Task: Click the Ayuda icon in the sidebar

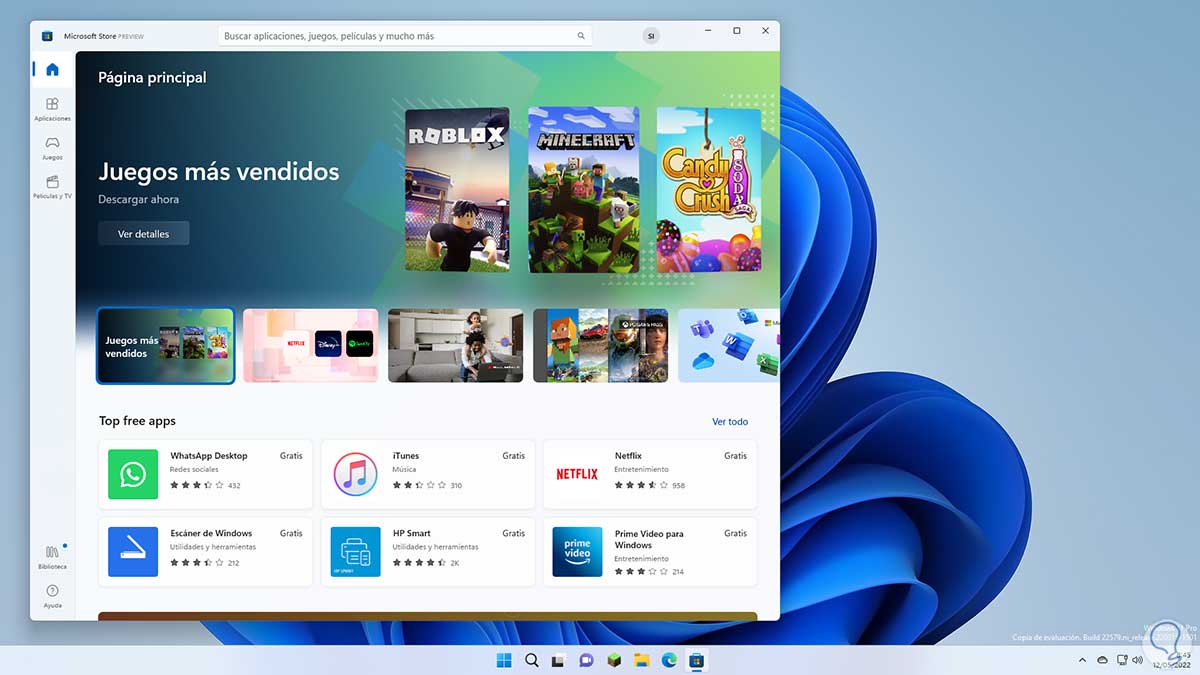Action: point(52,593)
